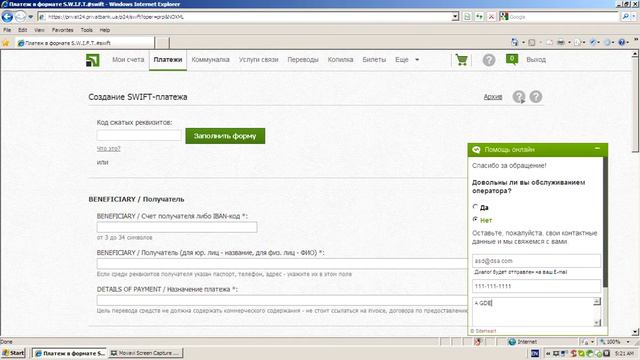Expand the Еще dropdown menu
The image size is (640, 360).
point(417,60)
